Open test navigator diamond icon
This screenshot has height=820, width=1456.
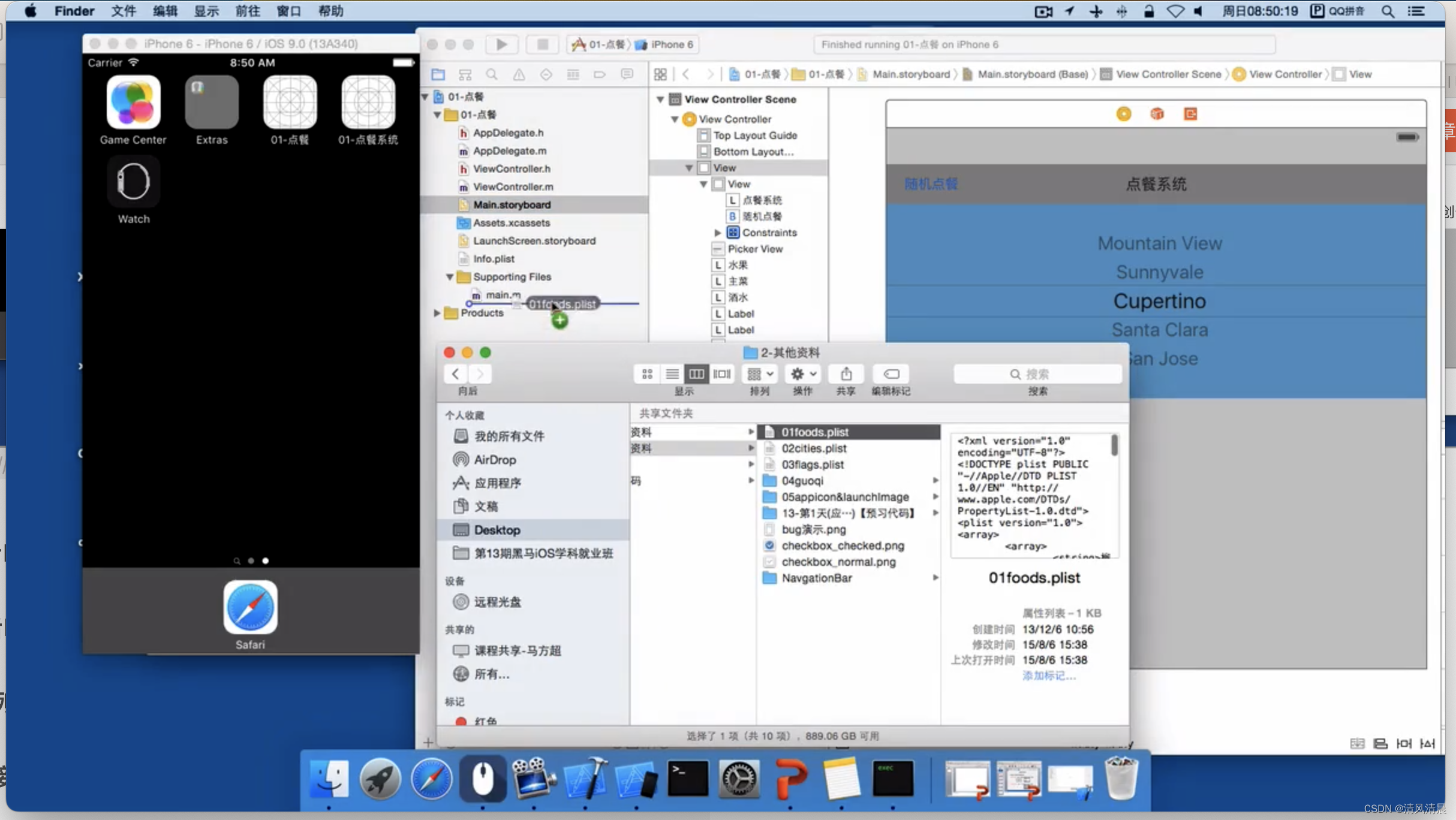click(546, 74)
